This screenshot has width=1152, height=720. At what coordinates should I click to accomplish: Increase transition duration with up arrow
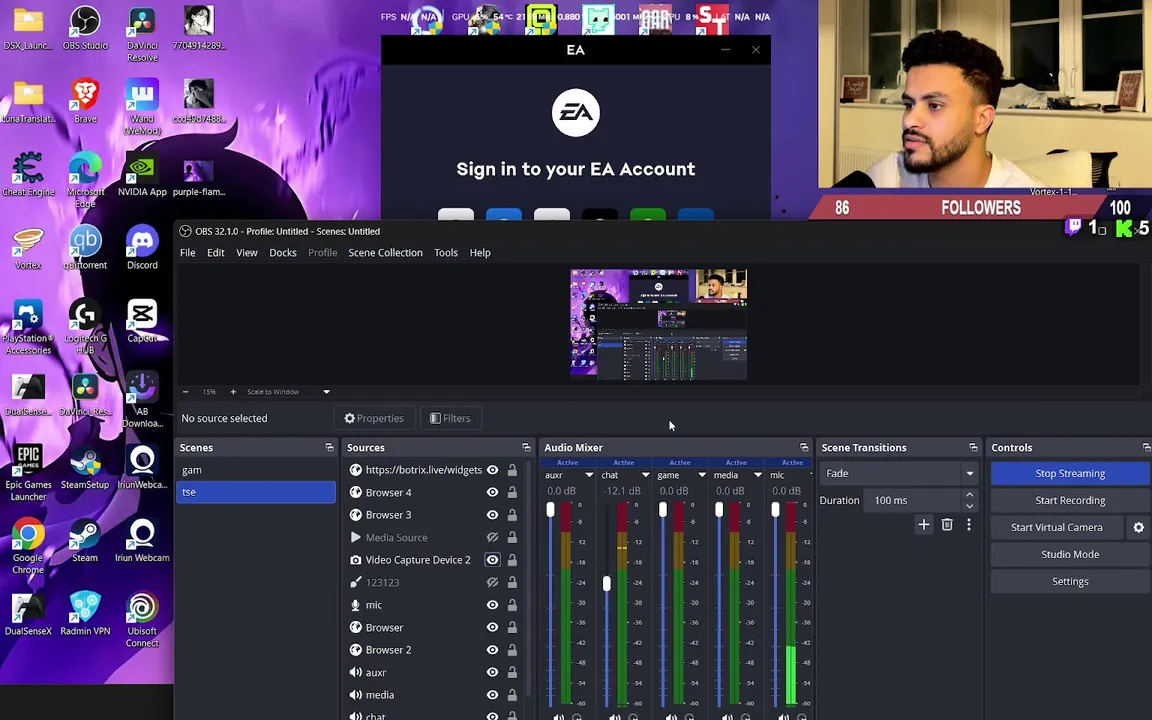(x=970, y=495)
